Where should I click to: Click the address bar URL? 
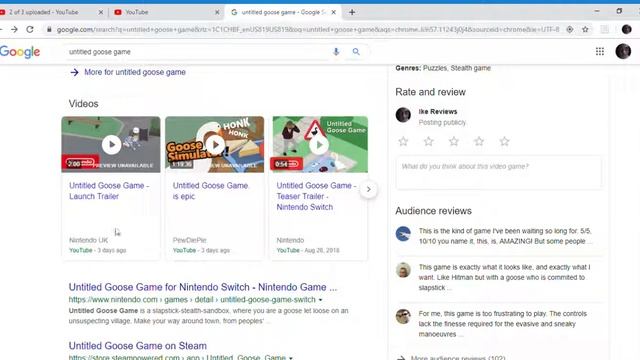(x=308, y=29)
